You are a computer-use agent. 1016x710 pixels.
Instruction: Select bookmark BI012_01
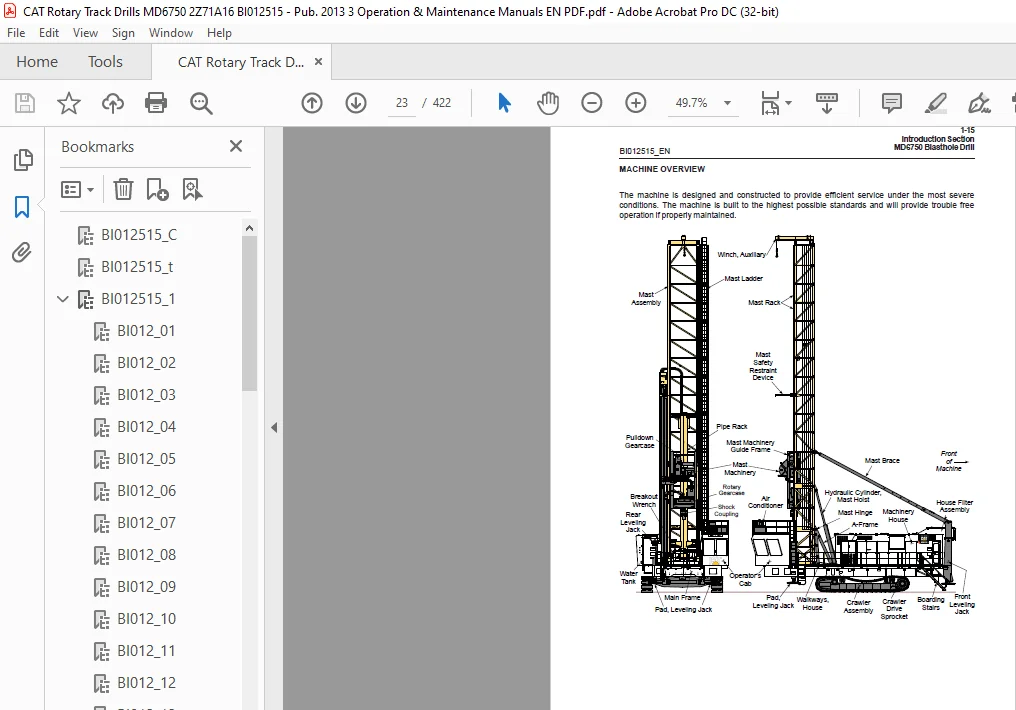pyautogui.click(x=146, y=331)
